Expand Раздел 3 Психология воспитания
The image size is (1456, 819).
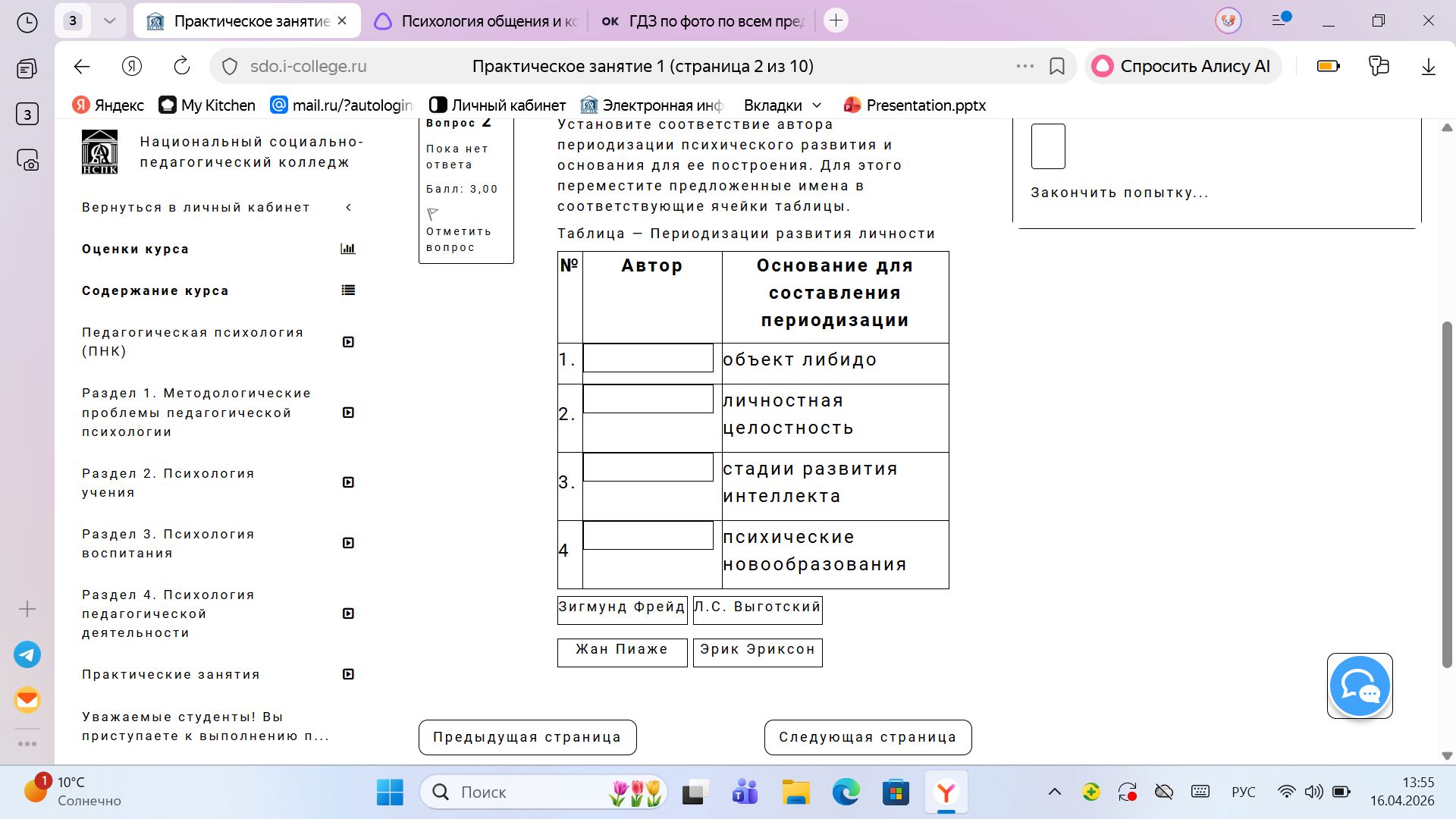(348, 543)
